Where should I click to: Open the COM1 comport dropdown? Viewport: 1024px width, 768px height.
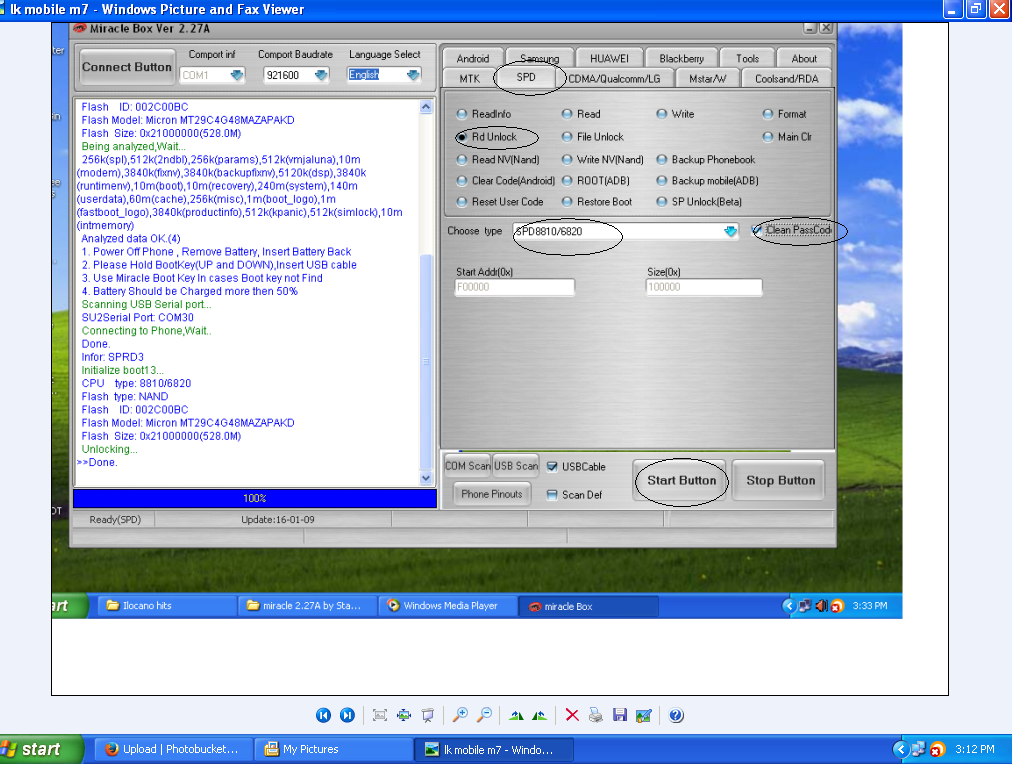tap(237, 75)
